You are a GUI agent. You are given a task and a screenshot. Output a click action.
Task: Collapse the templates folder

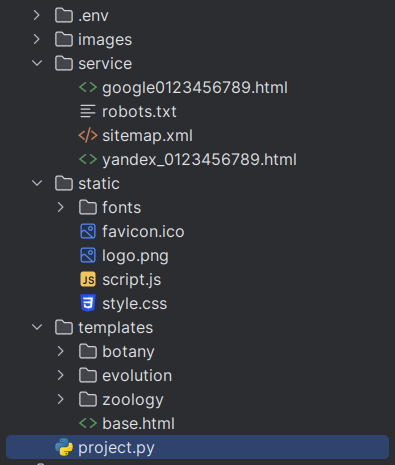tap(37, 327)
